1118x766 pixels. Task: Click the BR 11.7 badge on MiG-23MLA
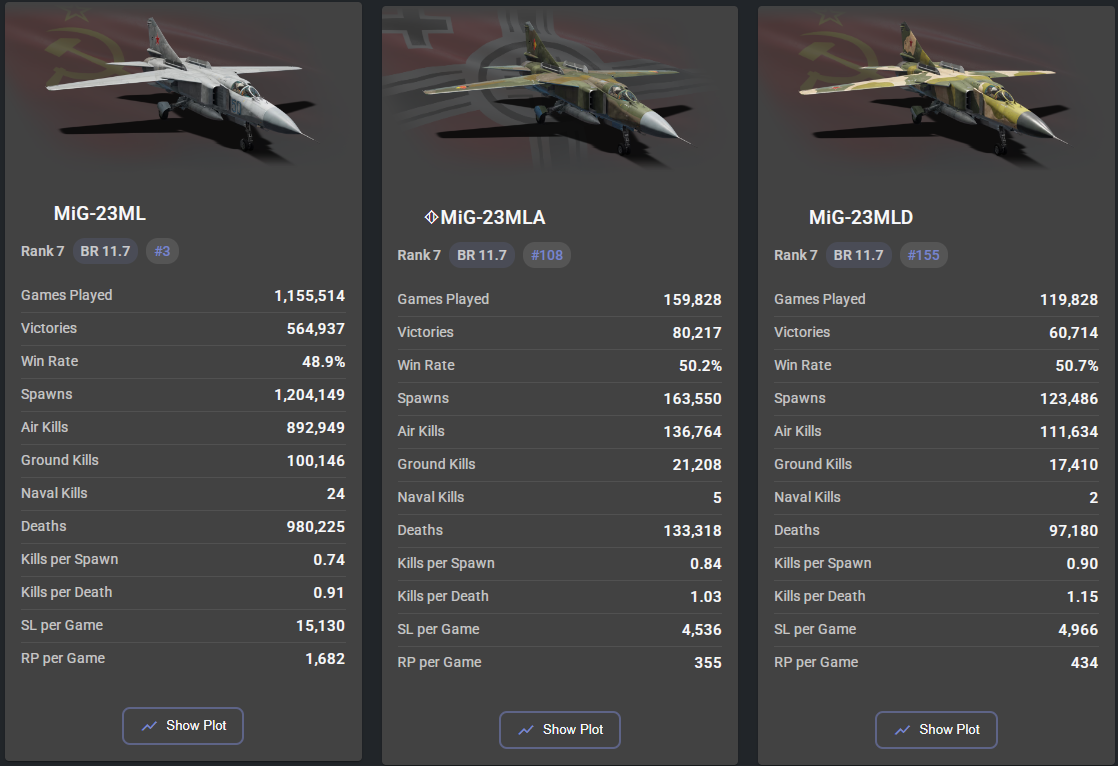tap(482, 255)
